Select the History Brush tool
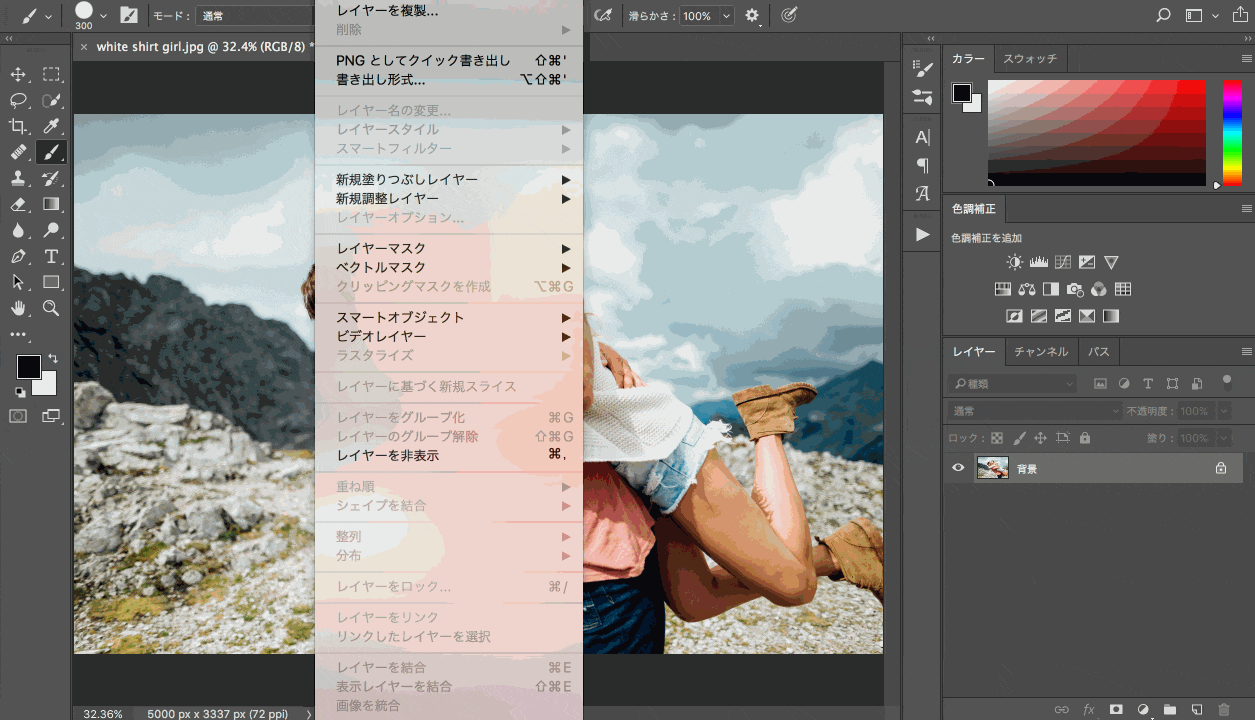Screen dimensions: 1255x720 pos(51,178)
